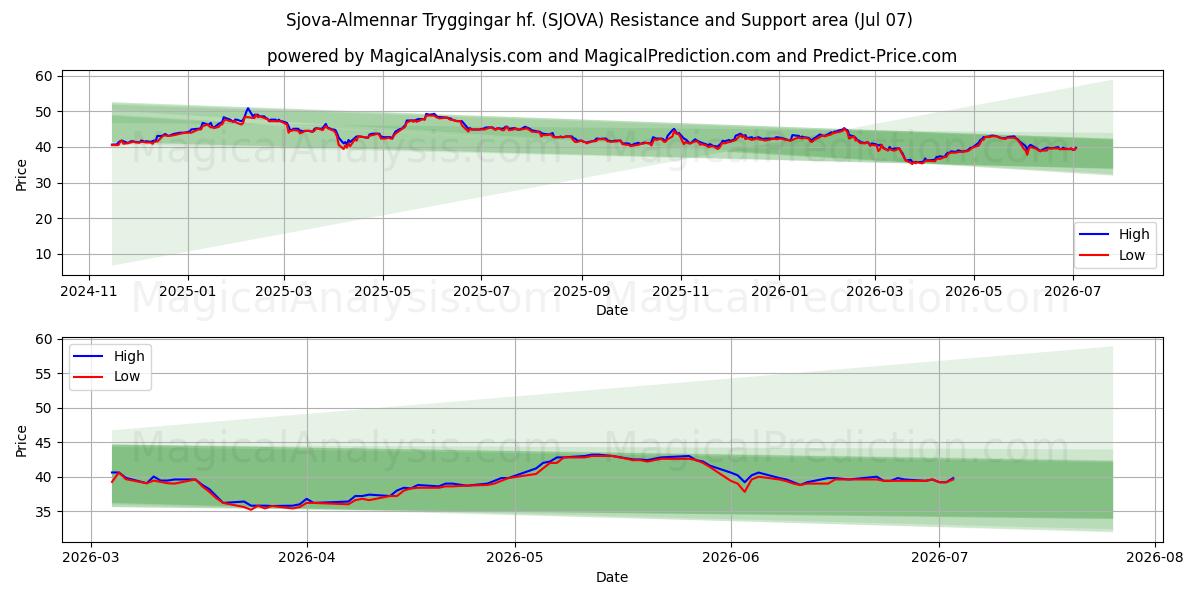1200x600 pixels.
Task: Click the '2026-03' tick label in upper chart
Action: (874, 291)
